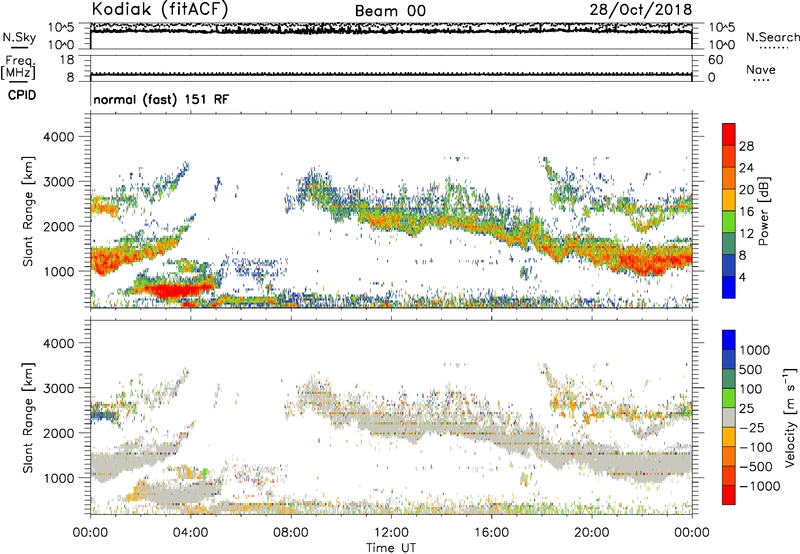Click the 'Slant Range [km]' label of the power panel
The image size is (800, 554).
(28, 211)
